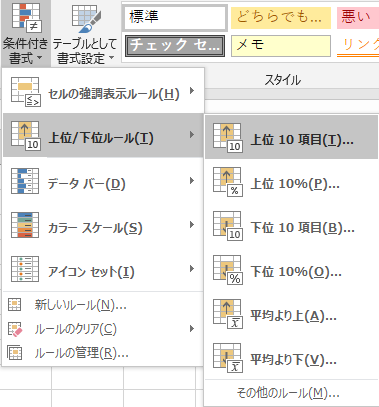Select 上位 10 項目(T)... rule
The image size is (379, 407).
tap(291, 137)
